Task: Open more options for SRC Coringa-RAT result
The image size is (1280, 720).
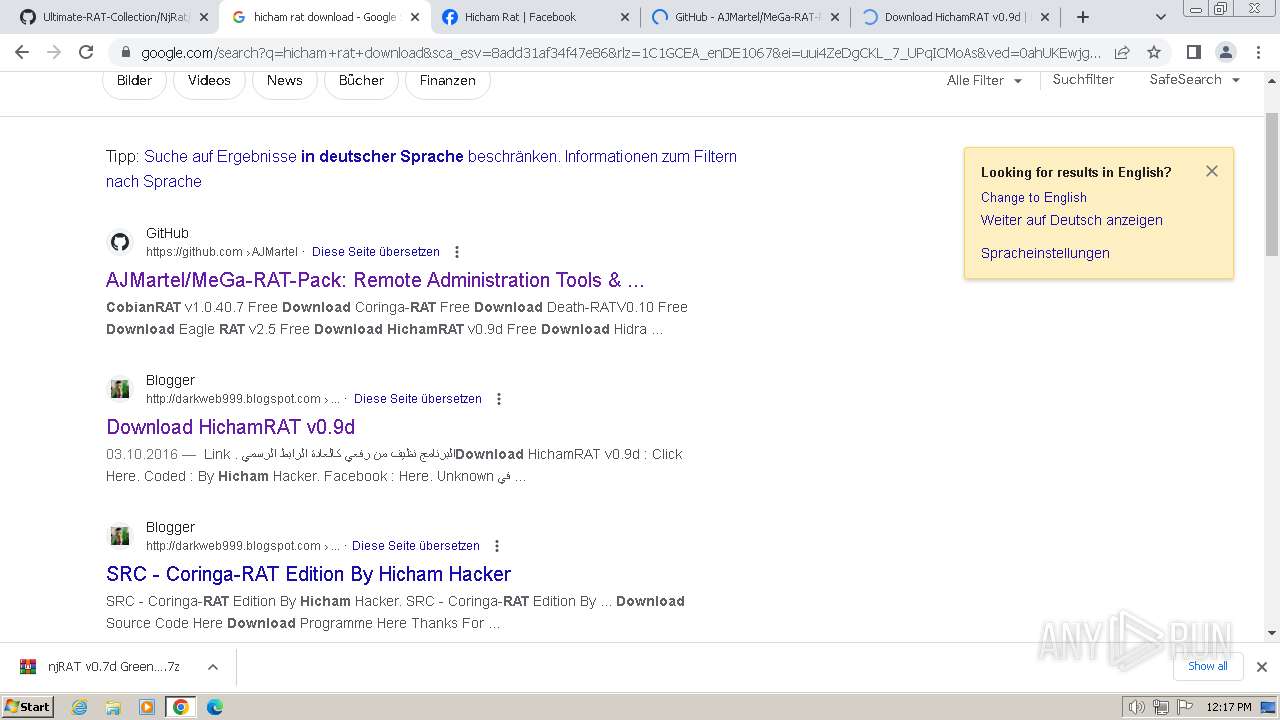Action: pos(497,546)
